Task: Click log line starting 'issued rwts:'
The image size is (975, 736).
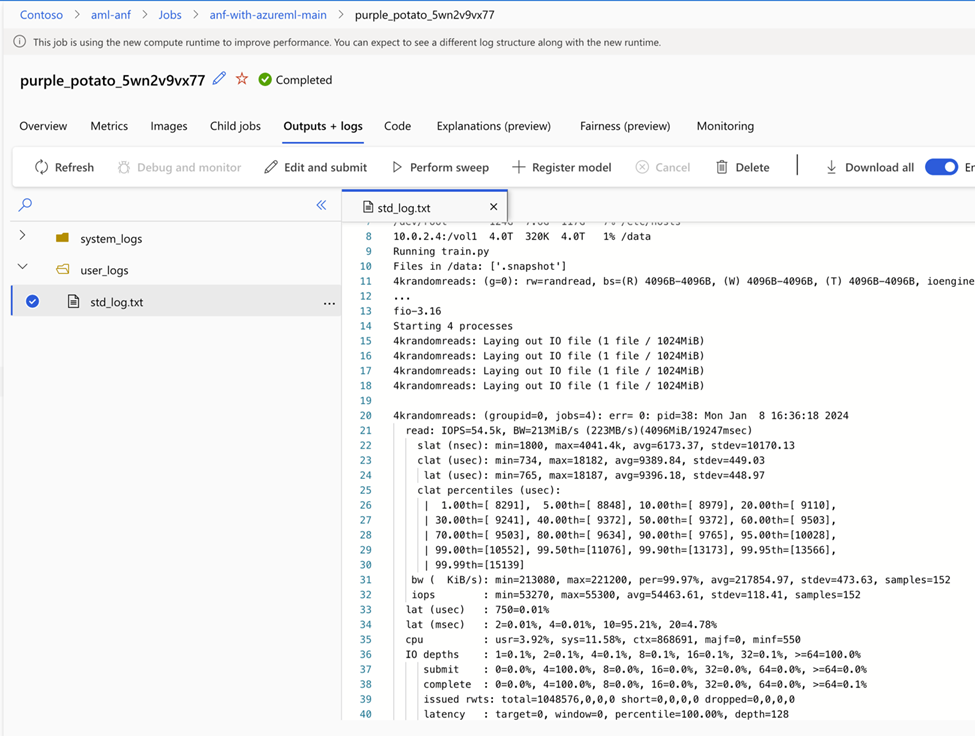Action: pyautogui.click(x=609, y=699)
